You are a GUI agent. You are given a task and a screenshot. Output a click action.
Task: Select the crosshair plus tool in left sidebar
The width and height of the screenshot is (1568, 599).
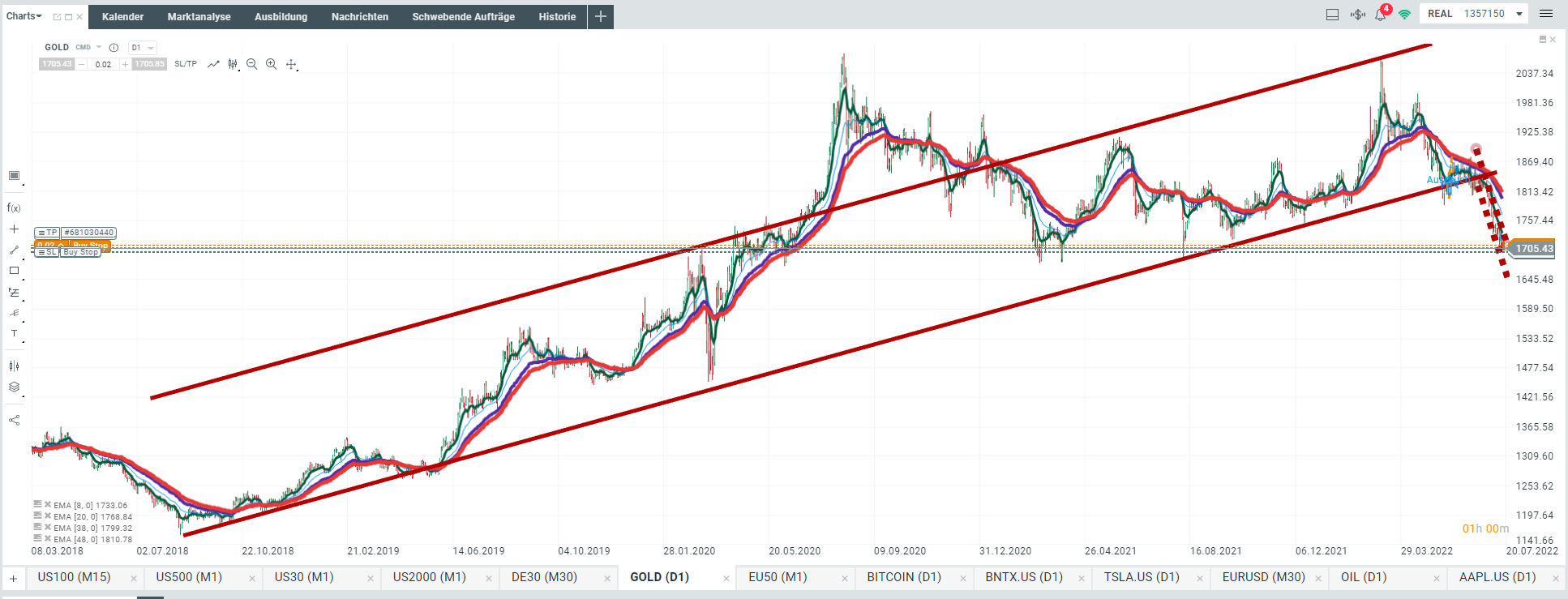[x=14, y=229]
